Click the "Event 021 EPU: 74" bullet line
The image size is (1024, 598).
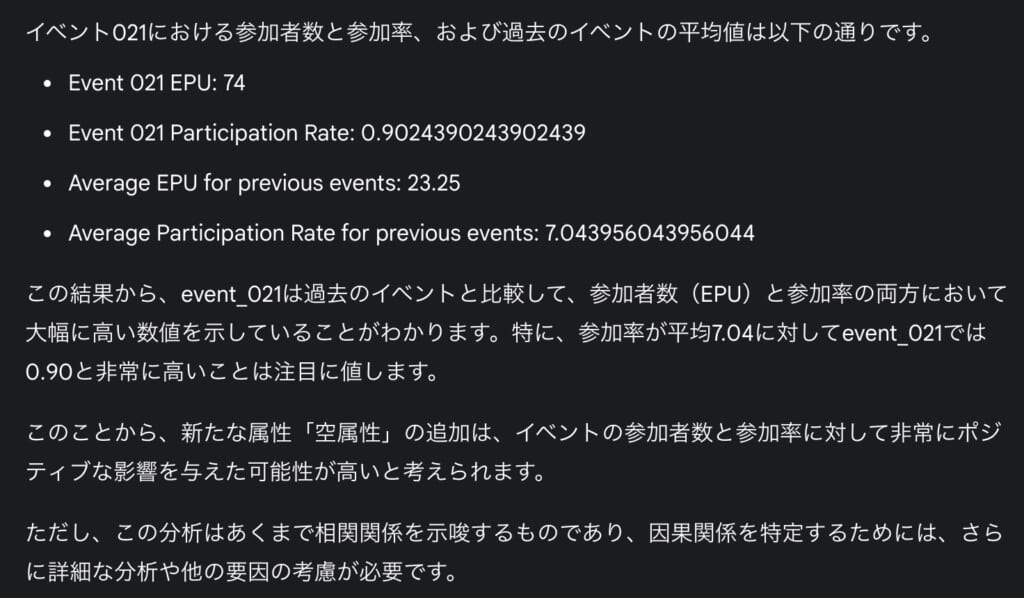pos(156,83)
